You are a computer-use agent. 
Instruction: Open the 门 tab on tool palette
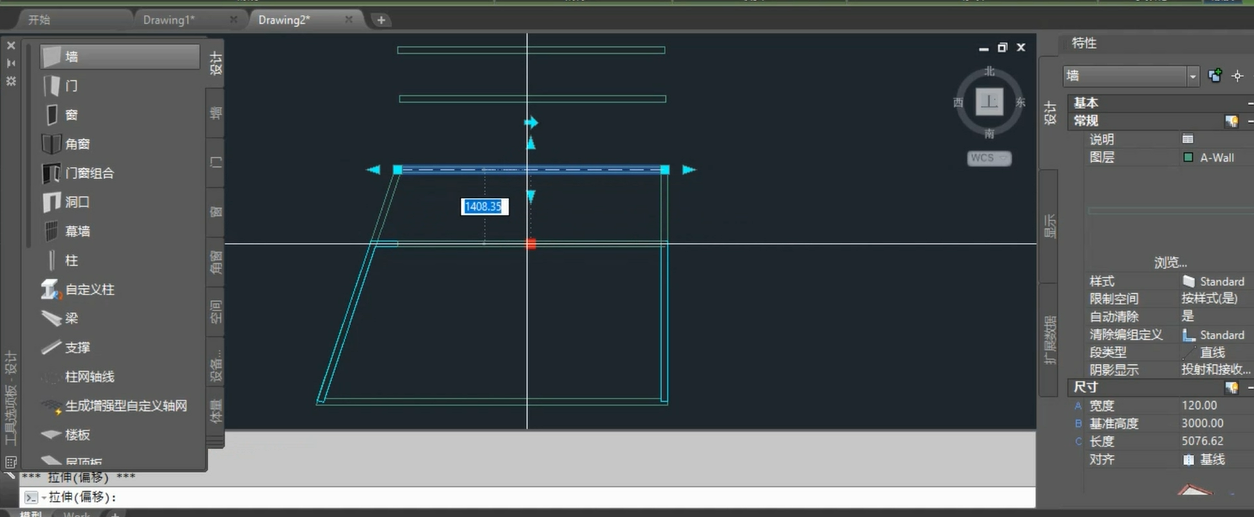click(215, 161)
